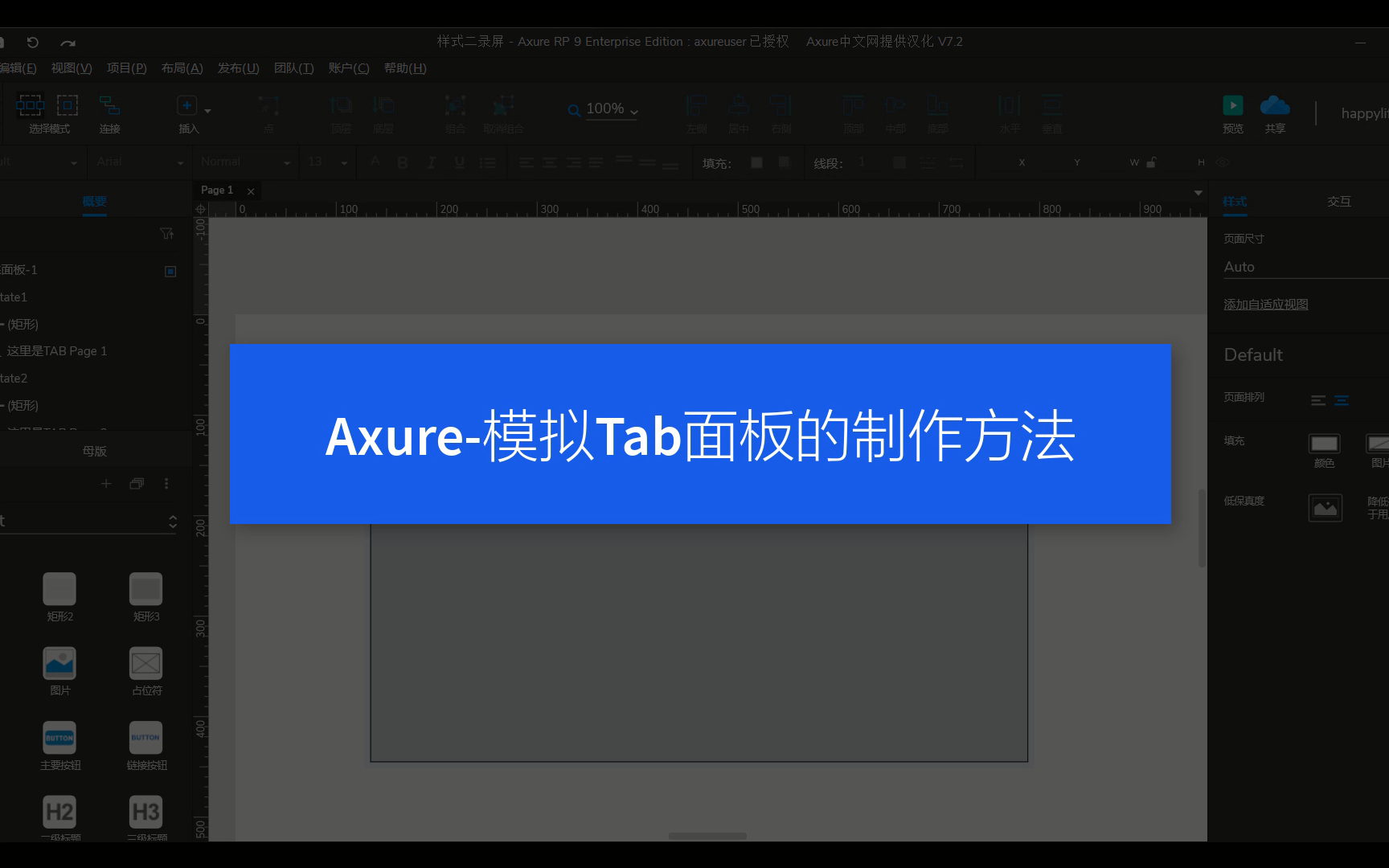Click the green 预览 preview icon
The height and width of the screenshot is (868, 1389).
[1232, 105]
